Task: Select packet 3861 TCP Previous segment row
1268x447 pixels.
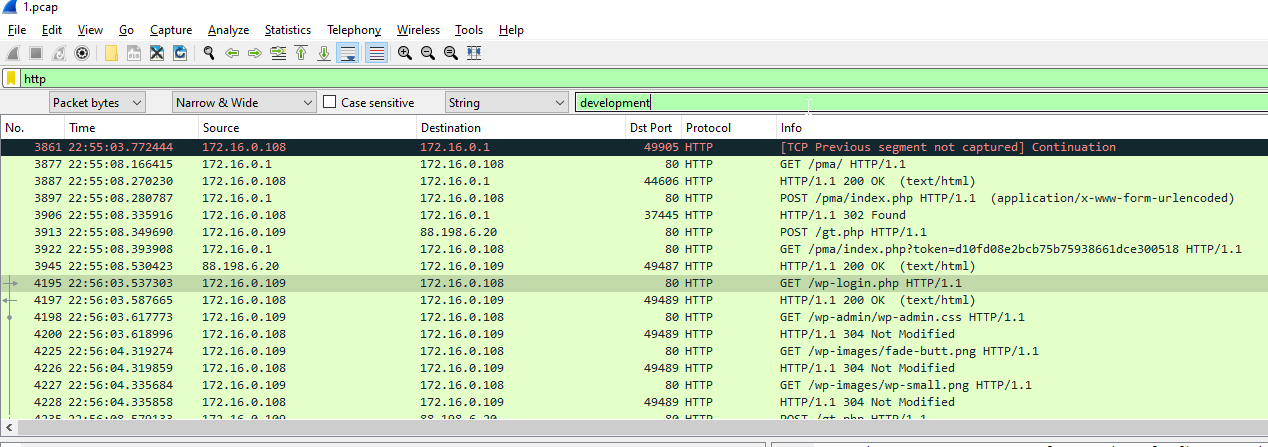Action: [x=634, y=147]
